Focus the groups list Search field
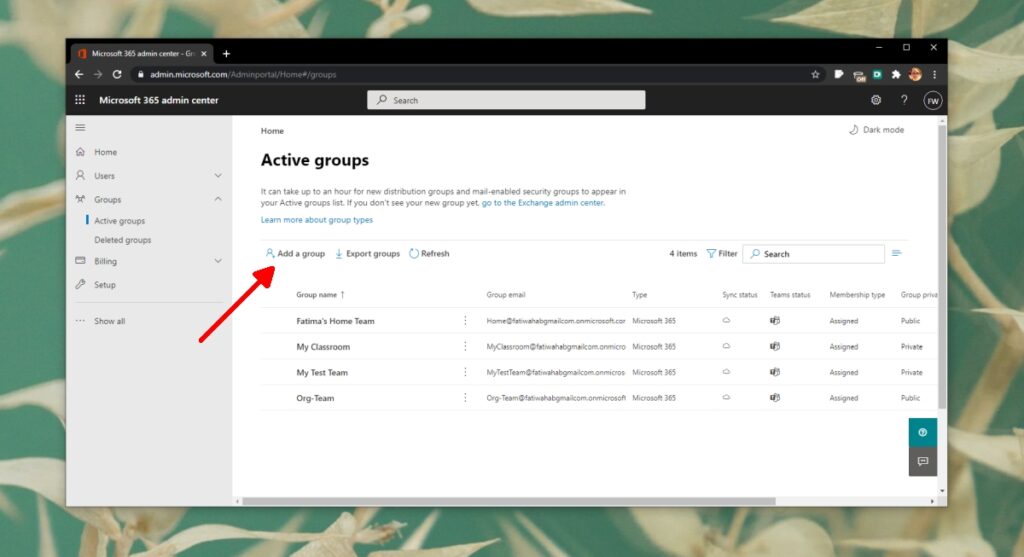1024x557 pixels. coord(814,253)
